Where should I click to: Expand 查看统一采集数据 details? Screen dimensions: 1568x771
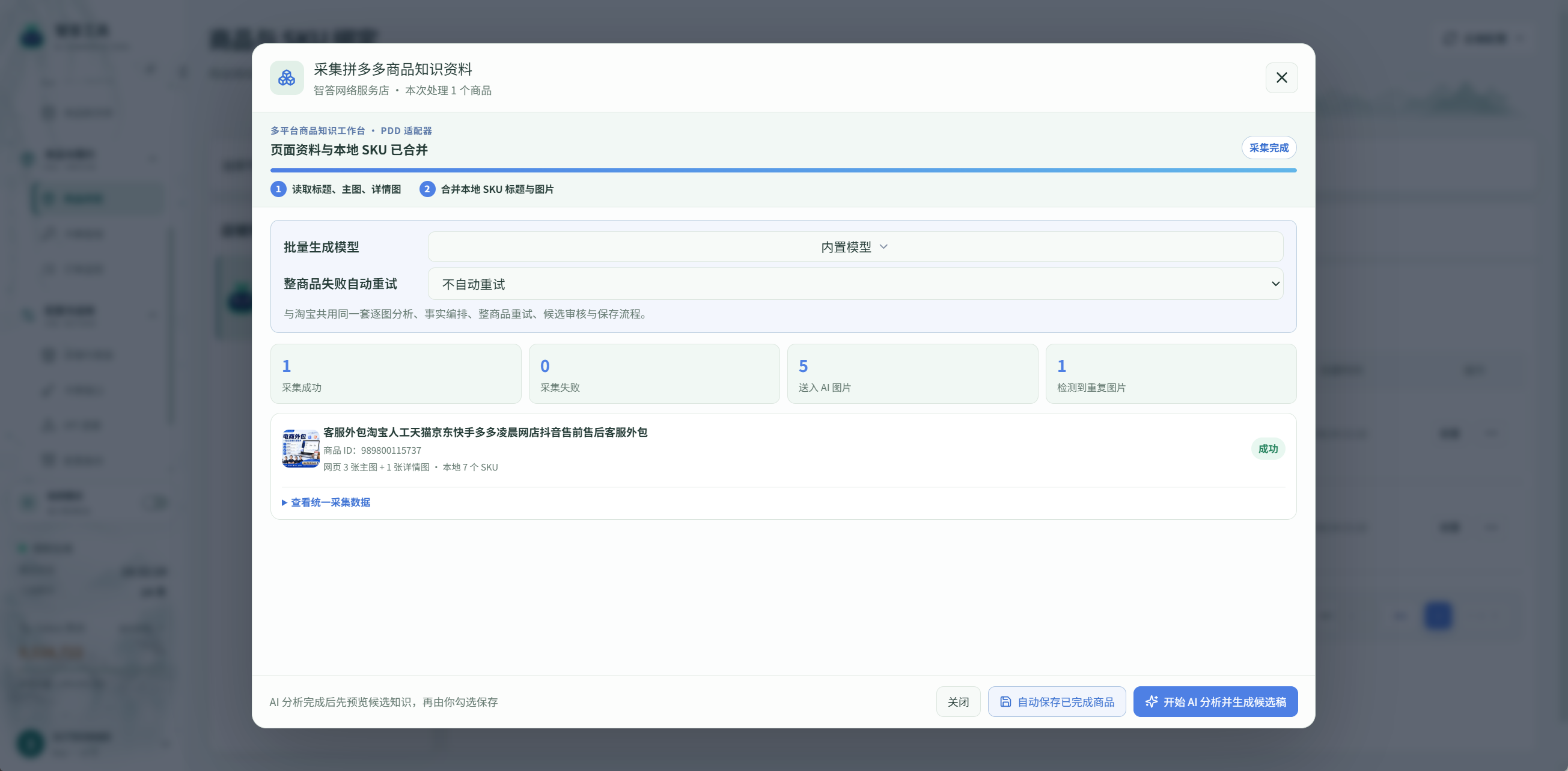pos(326,502)
